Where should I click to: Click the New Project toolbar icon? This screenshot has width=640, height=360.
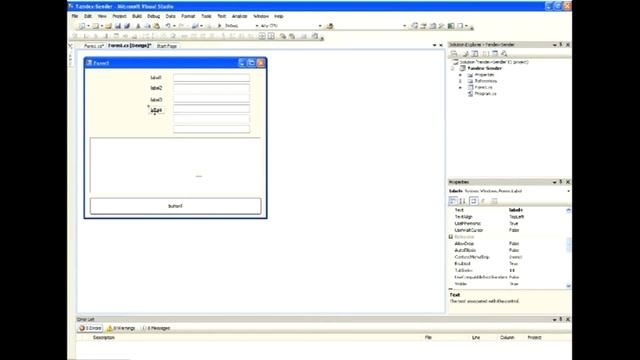point(82,26)
